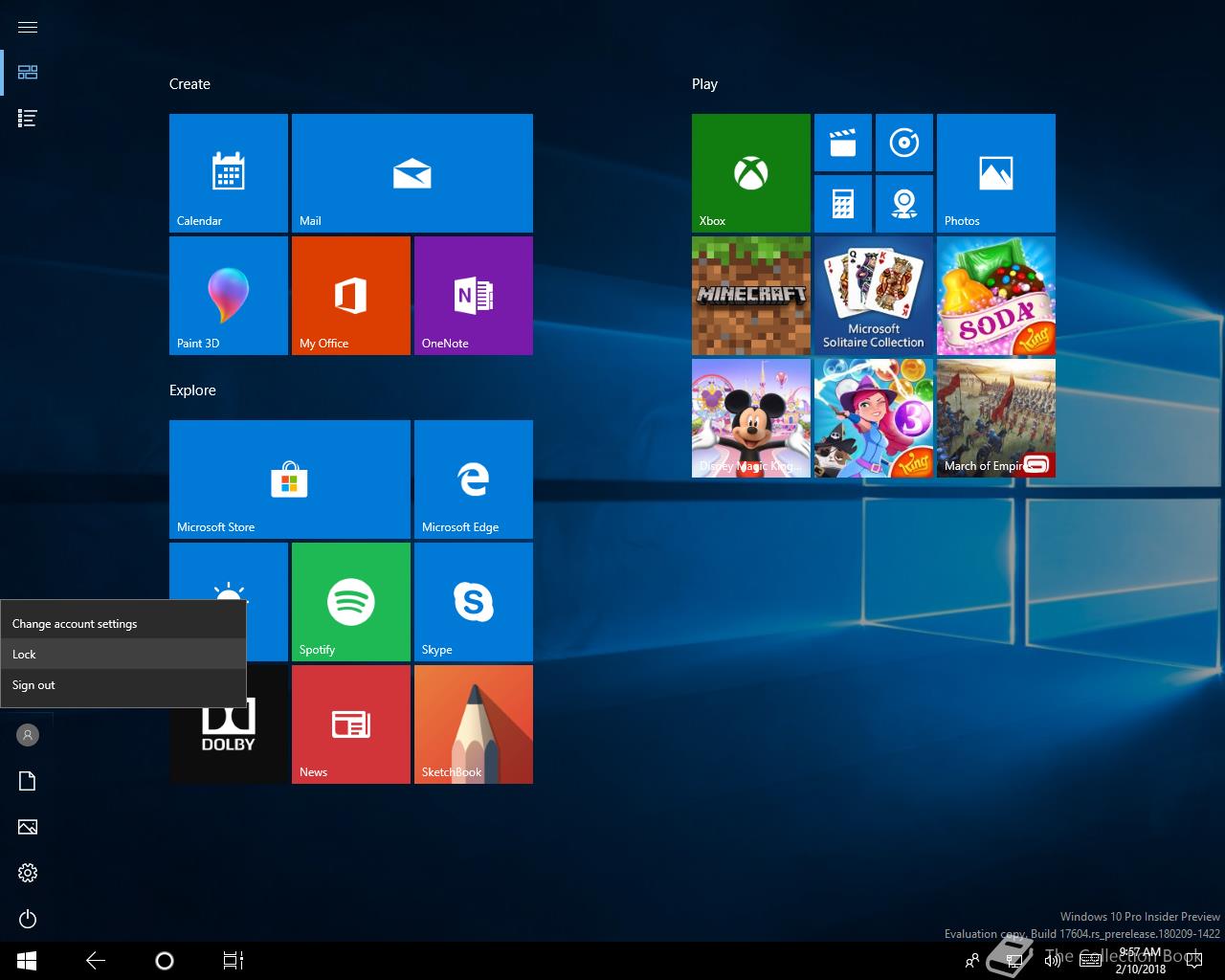This screenshot has width=1225, height=980.
Task: Open the Camera small tile
Action: 904,204
